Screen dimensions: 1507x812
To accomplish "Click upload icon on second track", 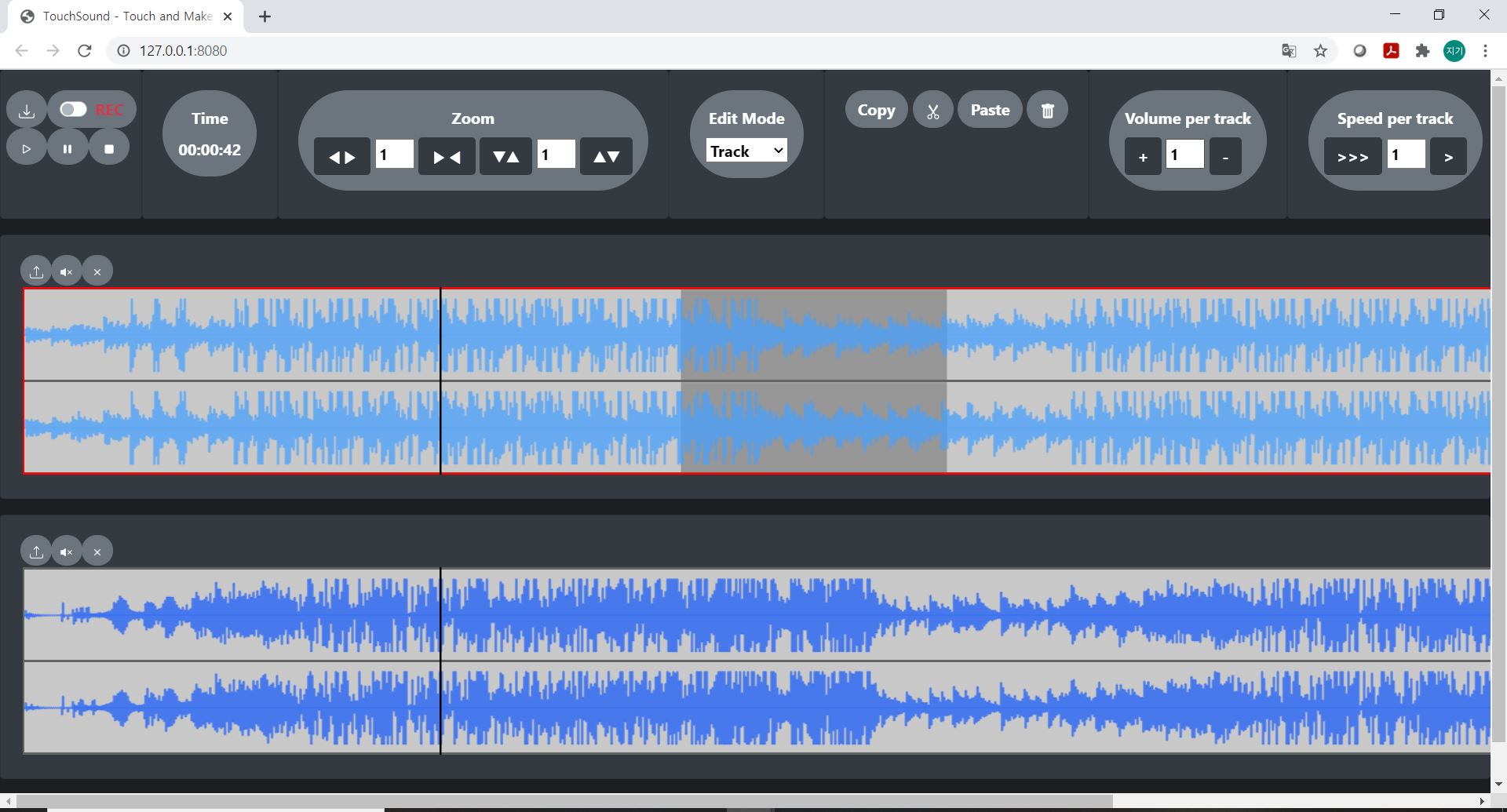I will pyautogui.click(x=36, y=552).
